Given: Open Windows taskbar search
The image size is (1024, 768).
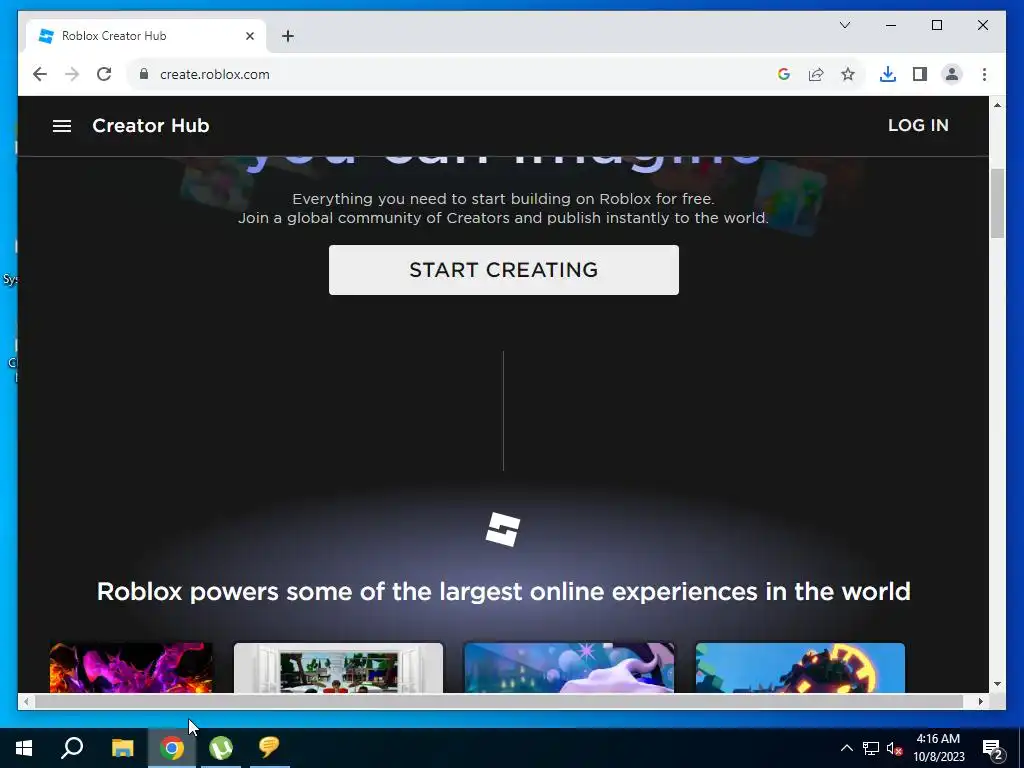Looking at the screenshot, I should (x=72, y=748).
